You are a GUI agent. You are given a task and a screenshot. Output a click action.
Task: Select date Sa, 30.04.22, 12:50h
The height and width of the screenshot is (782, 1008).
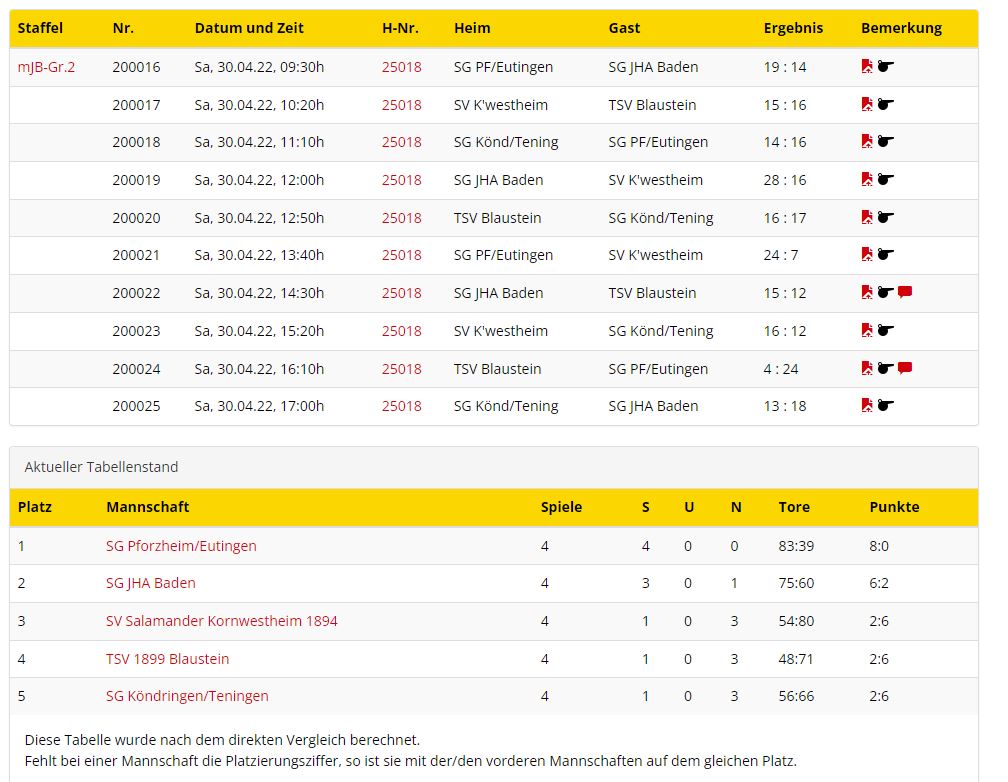260,218
